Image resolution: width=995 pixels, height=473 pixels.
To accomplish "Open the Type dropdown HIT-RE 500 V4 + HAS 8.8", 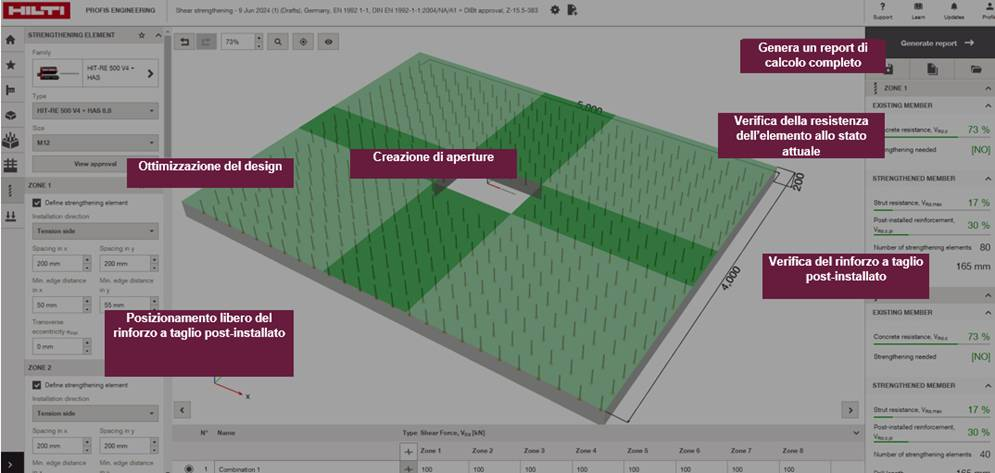I will coord(95,110).
